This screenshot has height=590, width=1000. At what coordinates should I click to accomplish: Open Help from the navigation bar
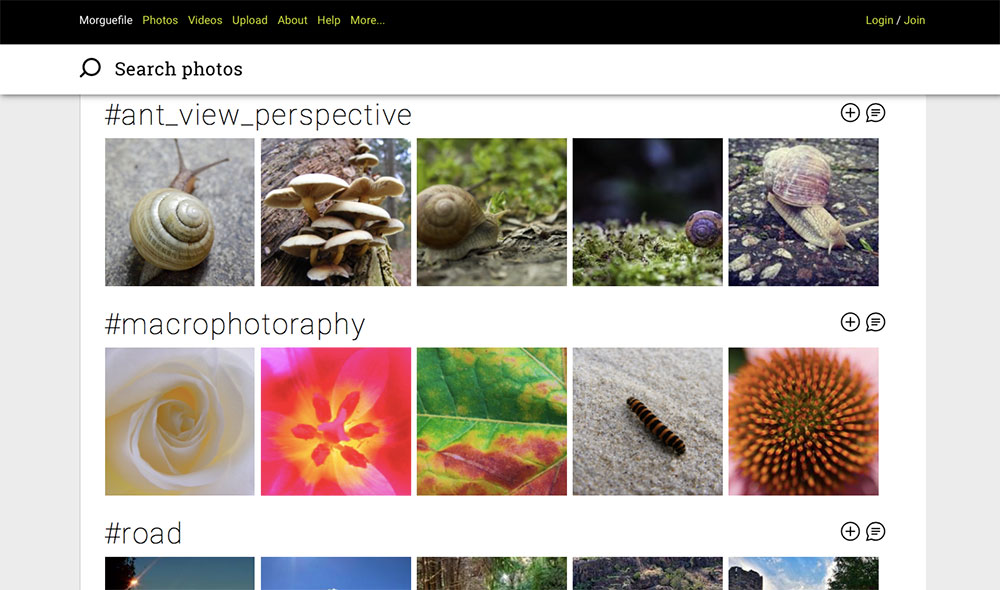(x=328, y=20)
